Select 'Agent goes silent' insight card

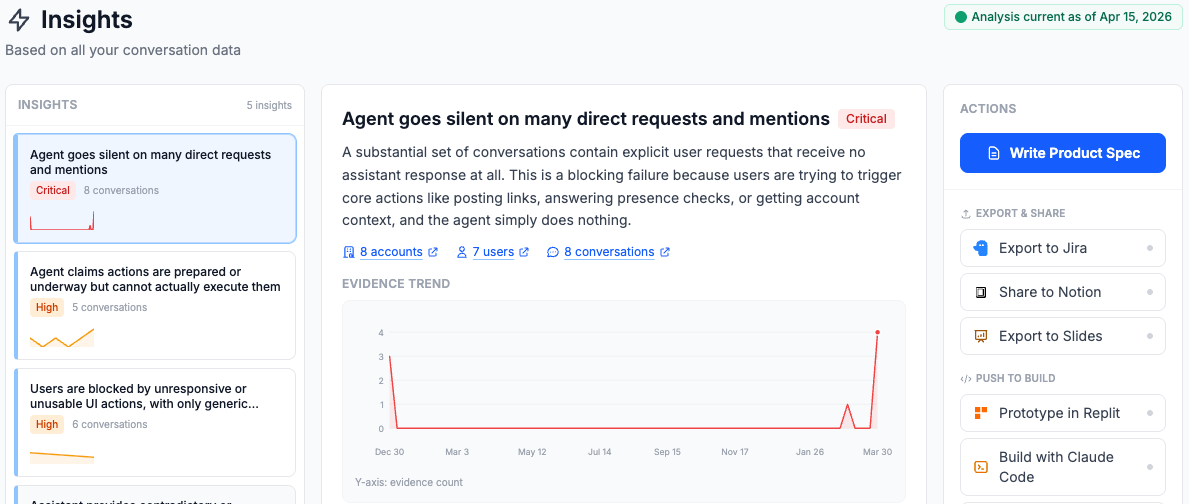[x=155, y=189]
